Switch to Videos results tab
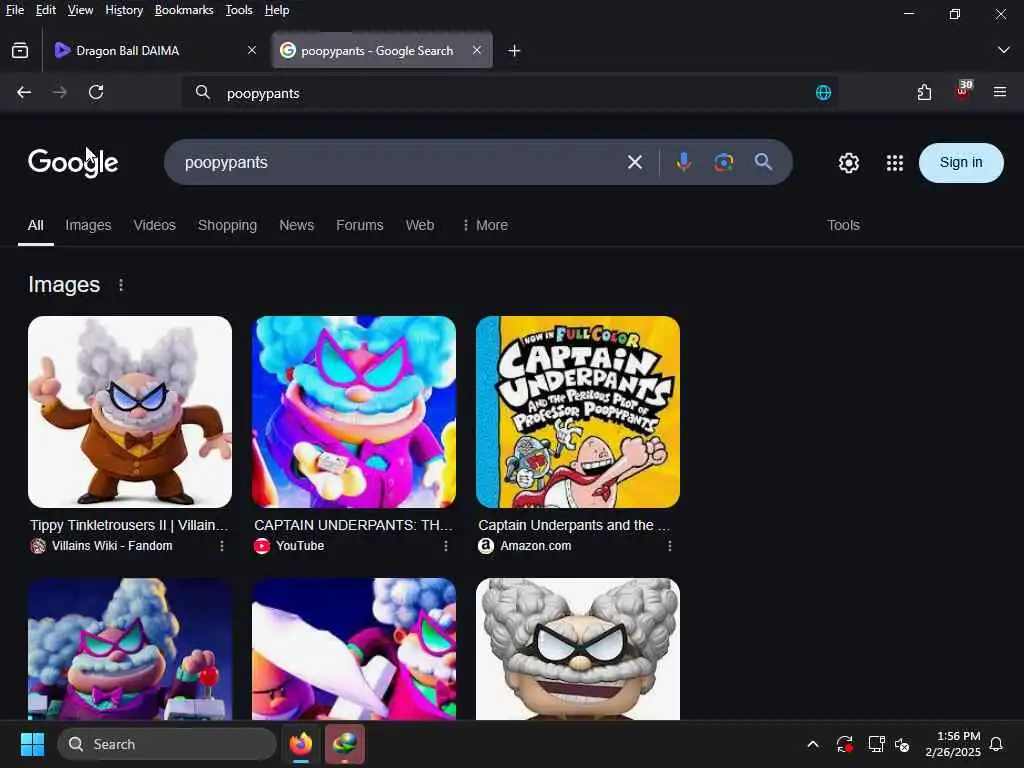The height and width of the screenshot is (768, 1024). (x=155, y=225)
